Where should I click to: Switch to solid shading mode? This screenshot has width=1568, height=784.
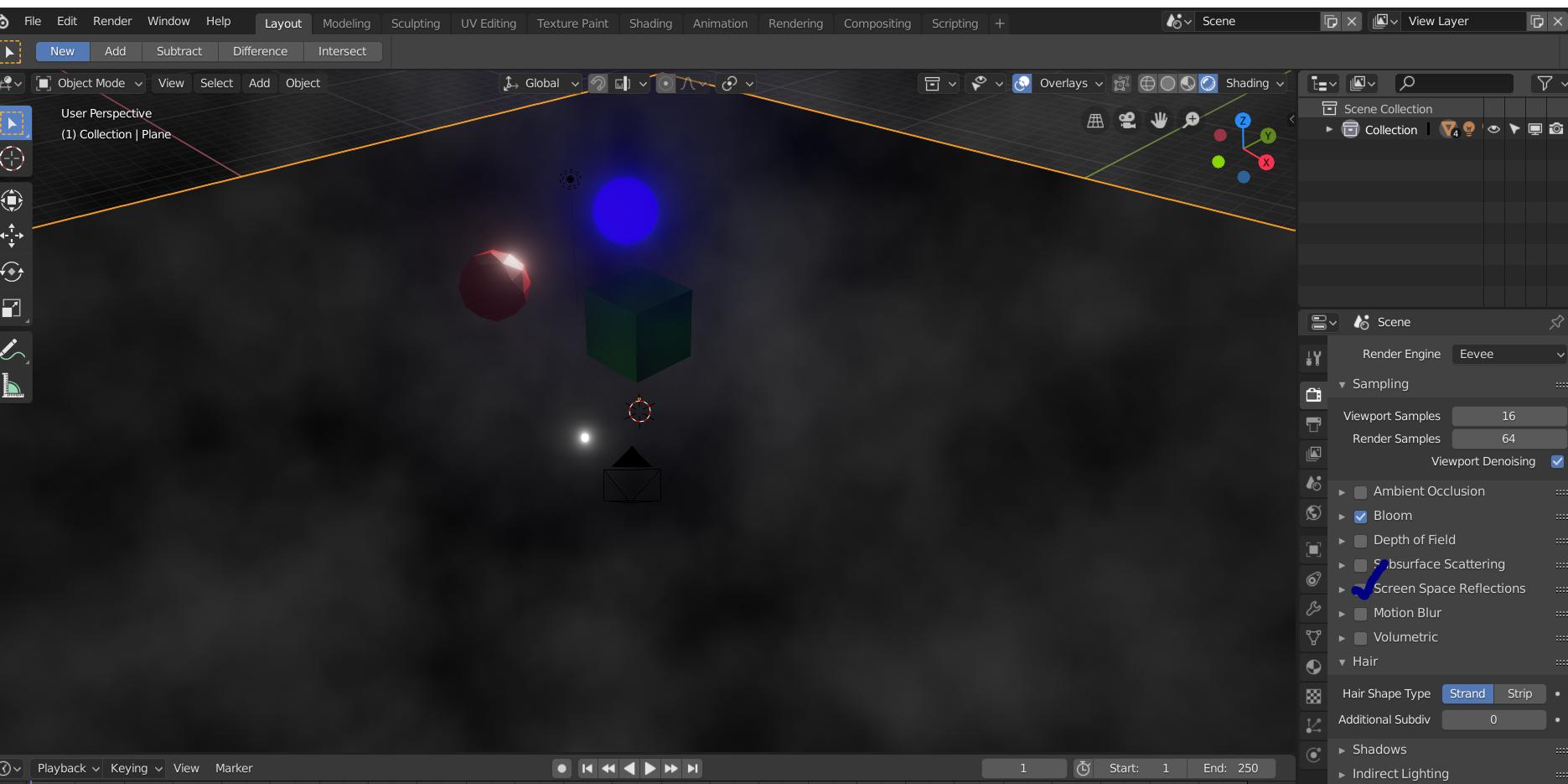(x=1167, y=83)
